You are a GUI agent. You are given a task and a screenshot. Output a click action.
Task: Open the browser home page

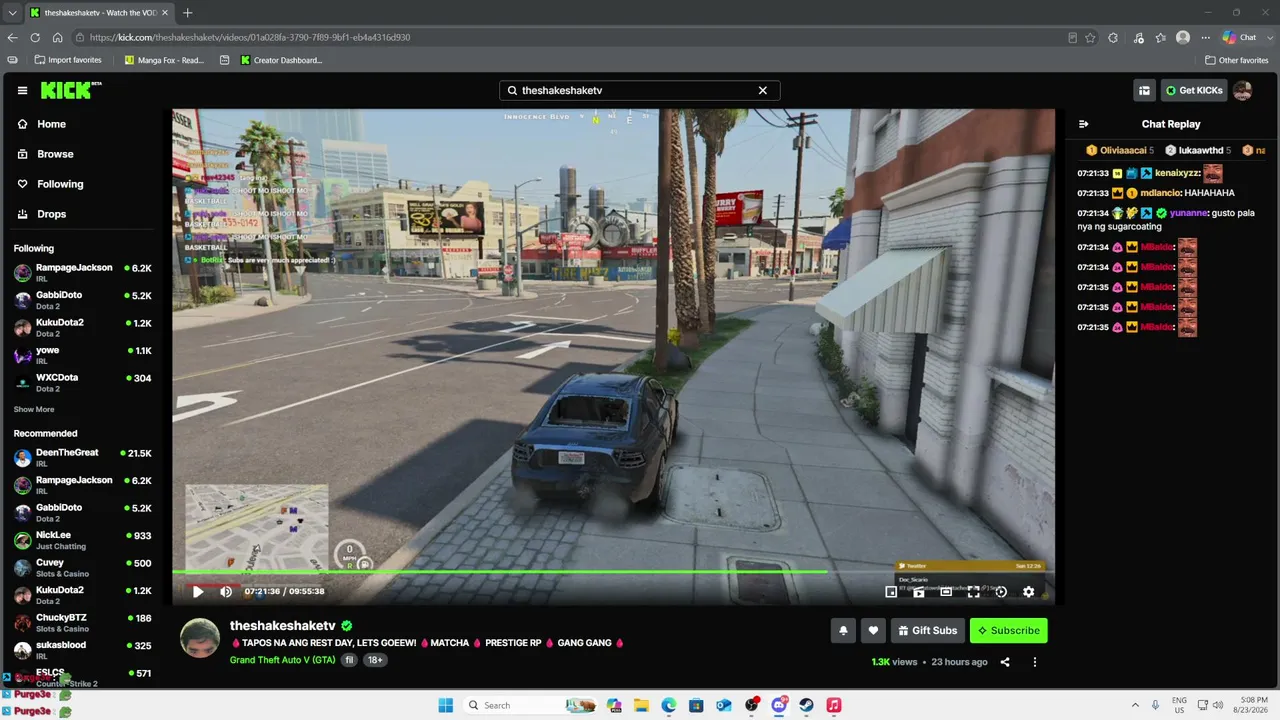[57, 37]
